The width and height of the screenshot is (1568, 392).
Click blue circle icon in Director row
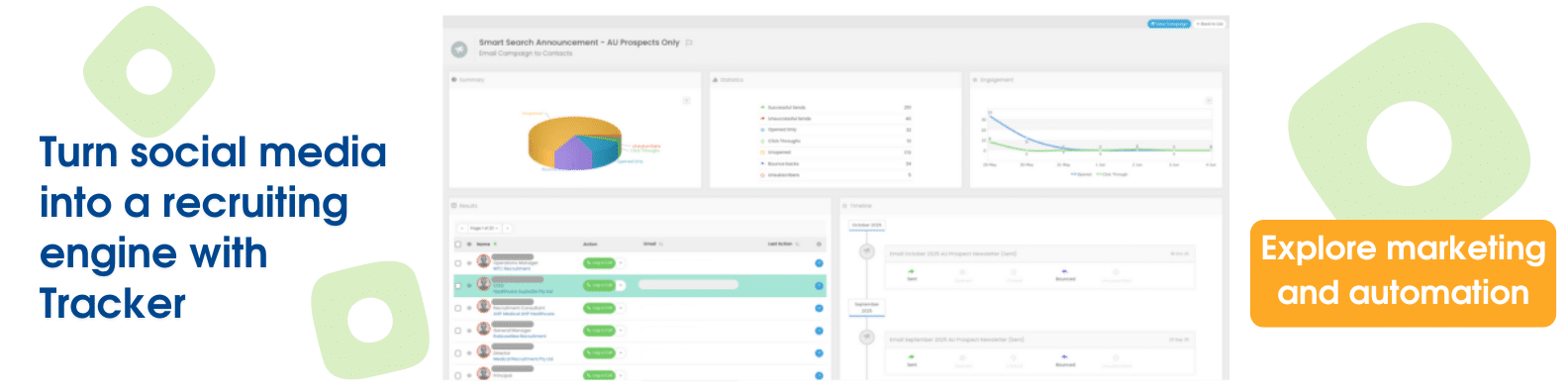click(x=820, y=353)
